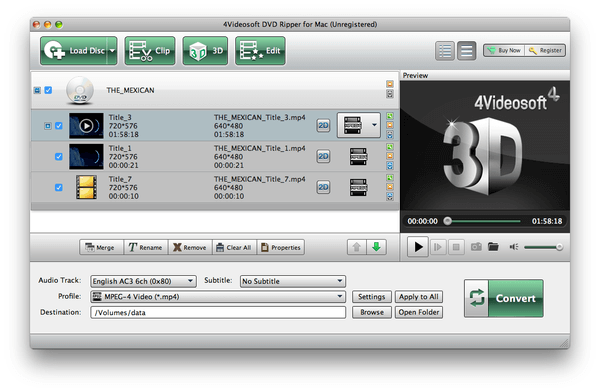The width and height of the screenshot is (600, 392).
Task: Click the blue icon on Title_1 row
Action: 390,165
